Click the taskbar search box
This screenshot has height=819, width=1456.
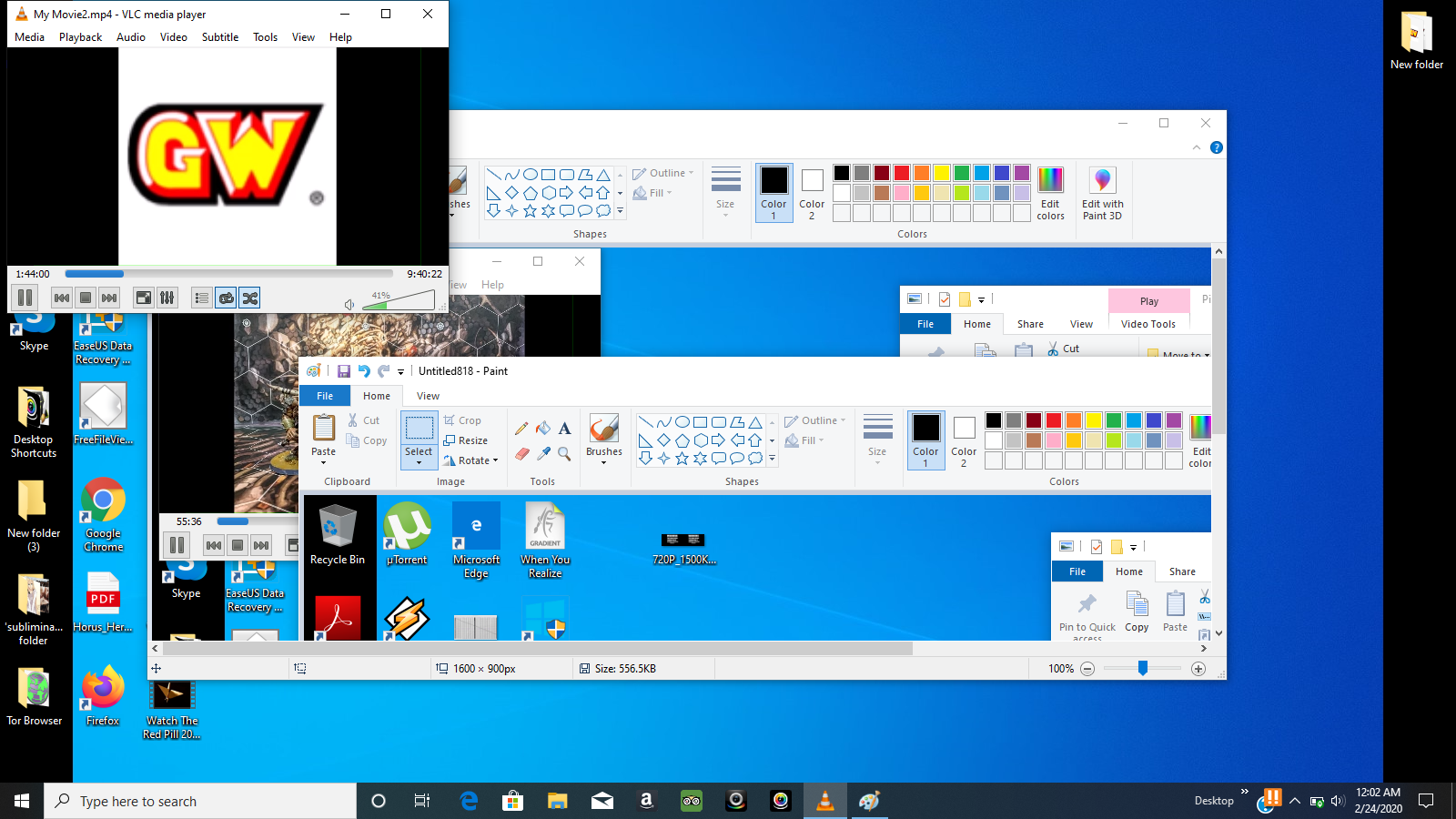(x=200, y=801)
